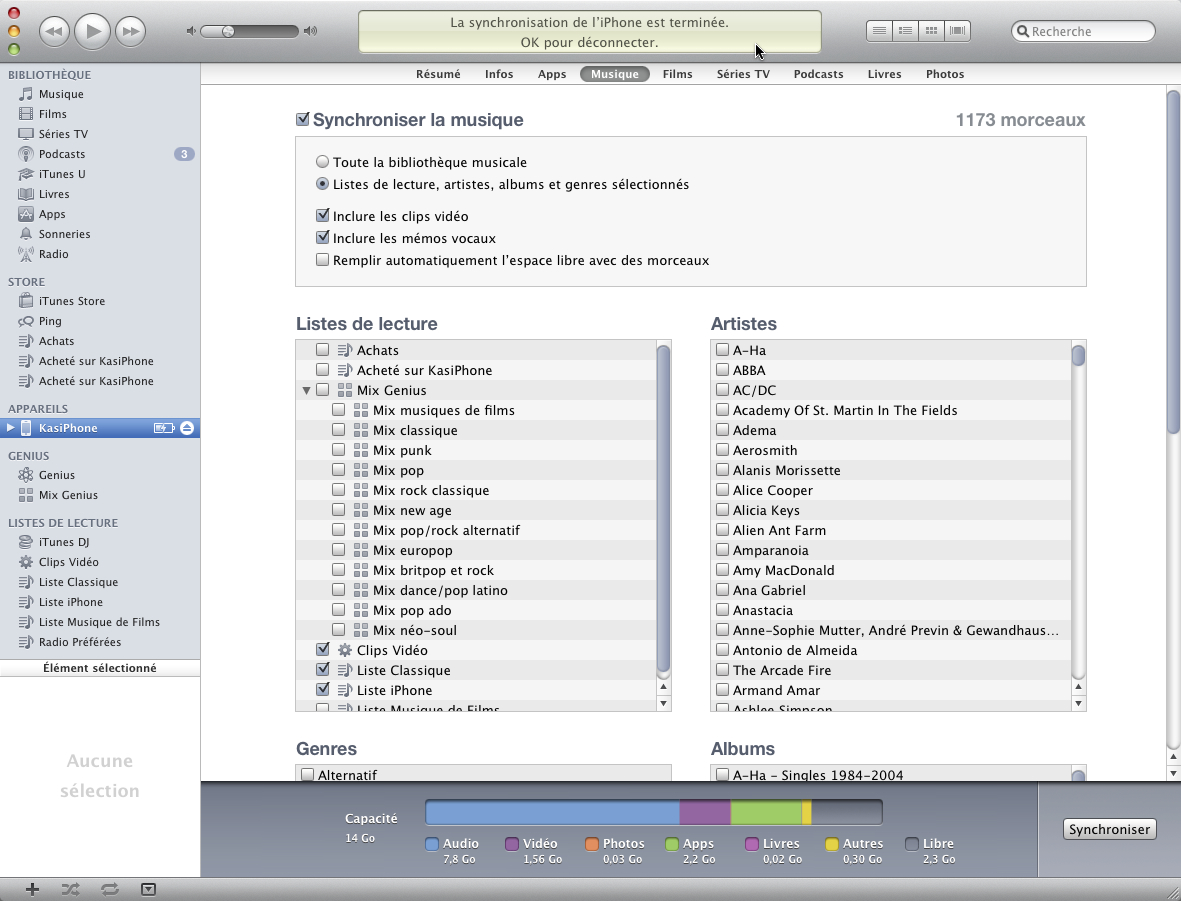The image size is (1181, 901).
Task: Skip forward to the next track
Action: click(131, 31)
